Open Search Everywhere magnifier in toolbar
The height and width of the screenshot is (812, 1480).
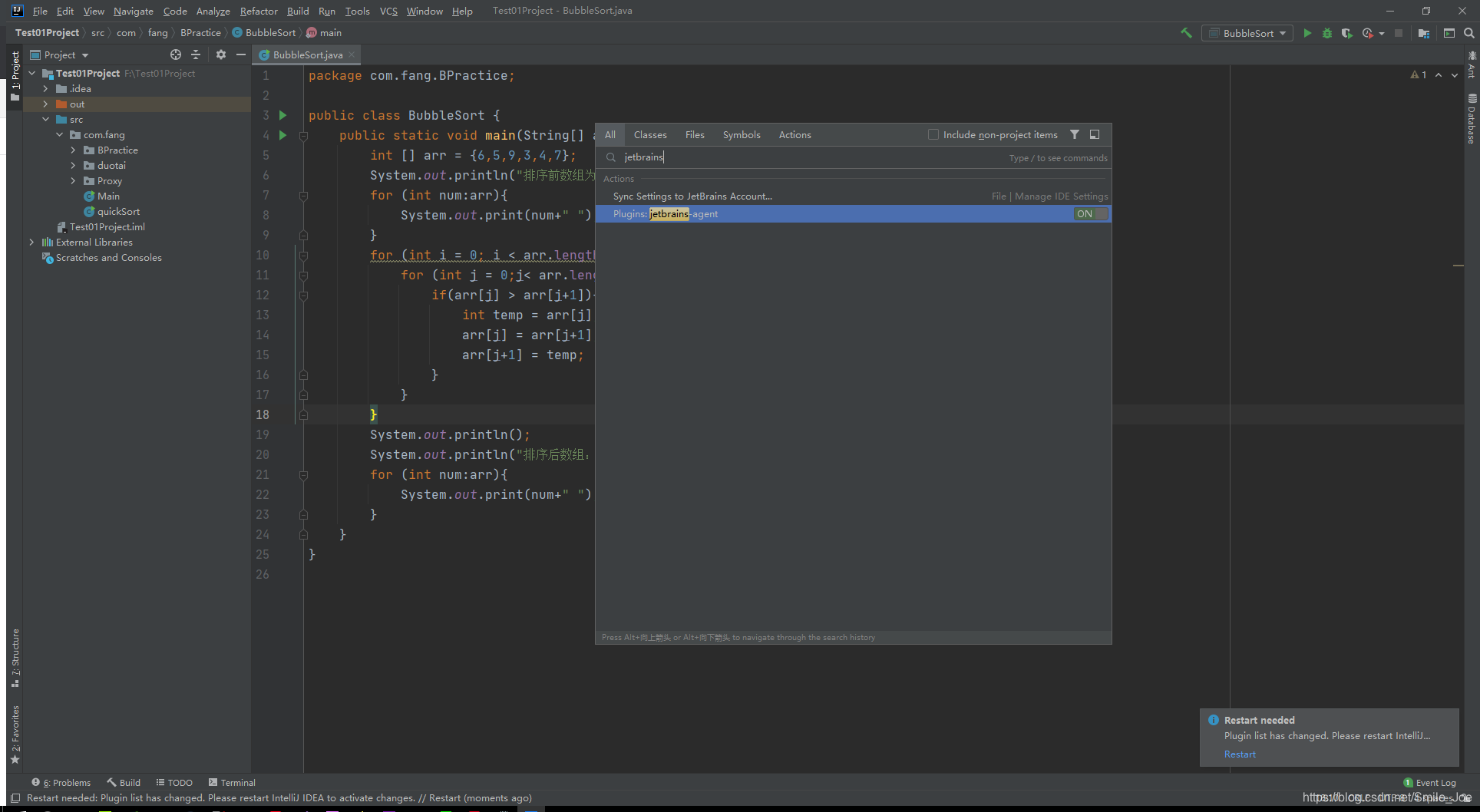[1468, 33]
